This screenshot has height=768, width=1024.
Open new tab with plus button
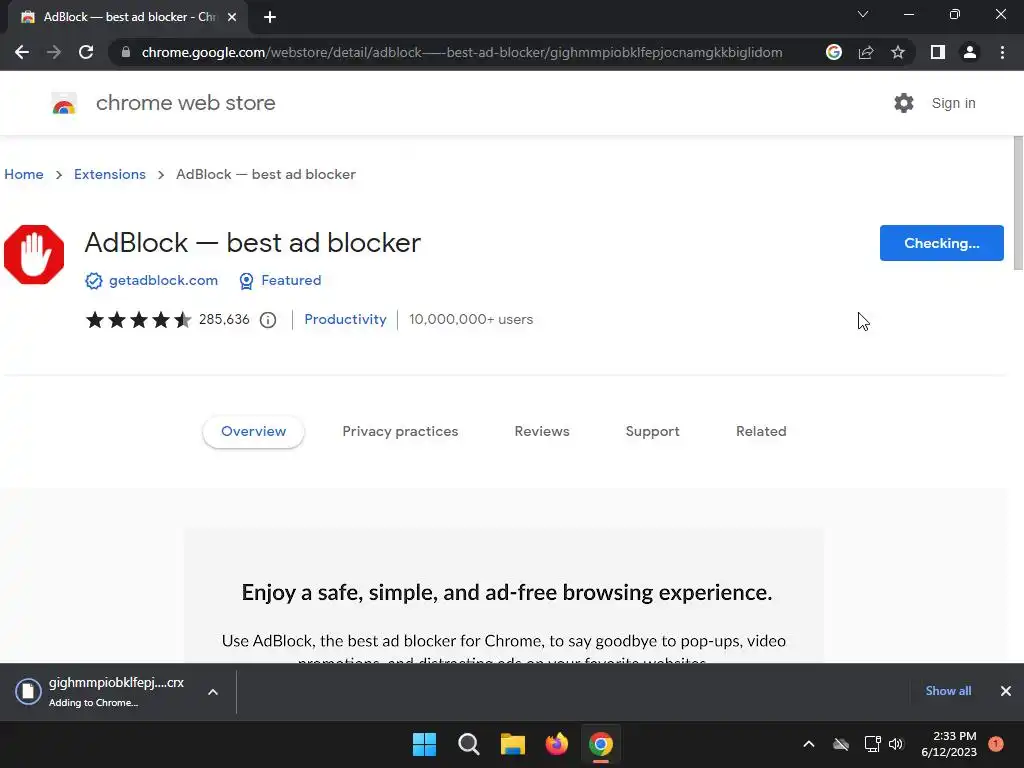coord(270,17)
